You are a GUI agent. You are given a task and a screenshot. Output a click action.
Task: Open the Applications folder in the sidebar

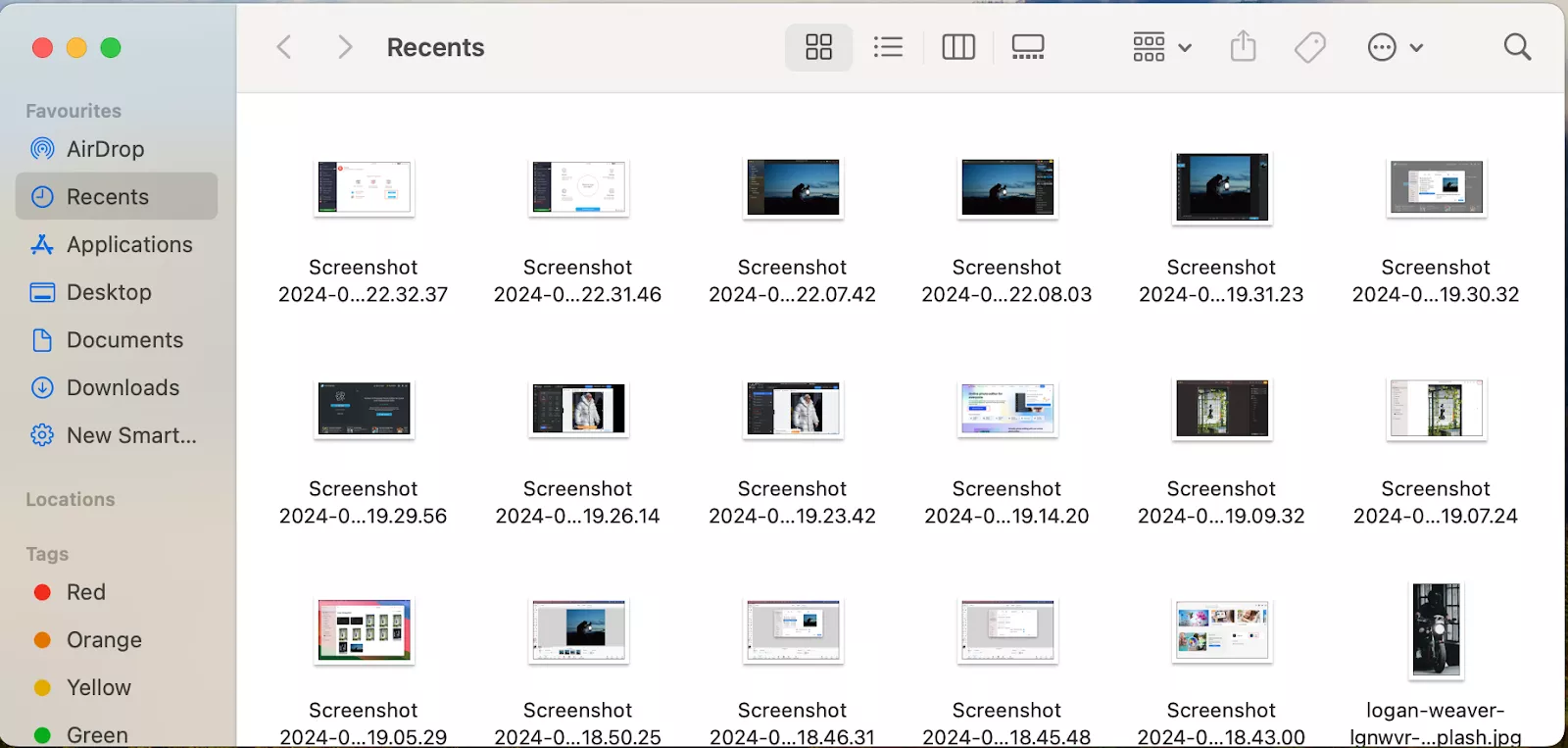pos(128,245)
